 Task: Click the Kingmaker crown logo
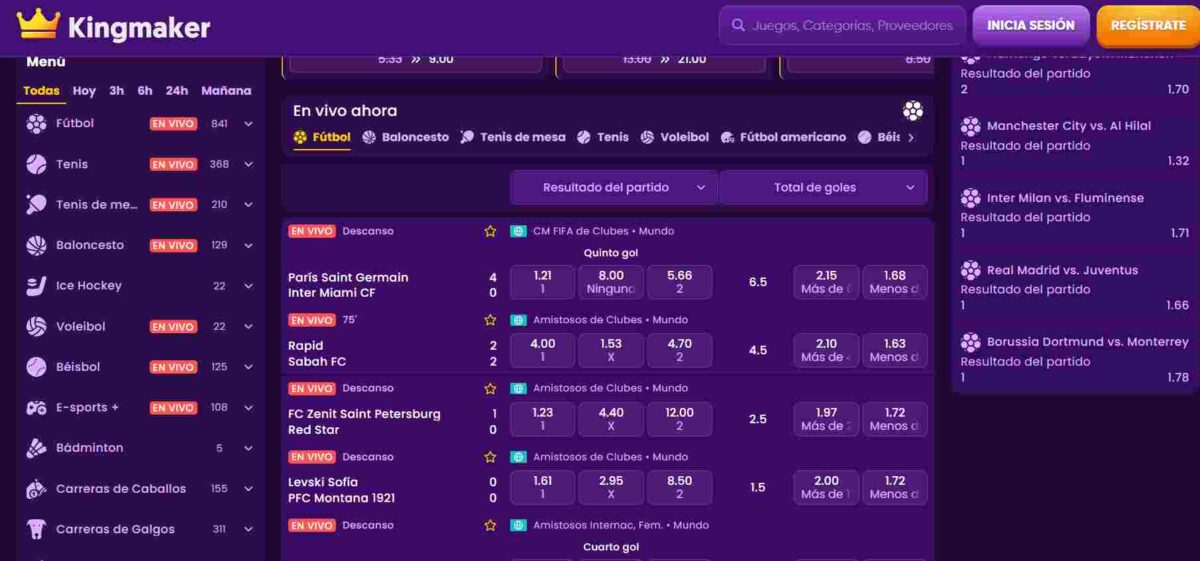coord(38,25)
